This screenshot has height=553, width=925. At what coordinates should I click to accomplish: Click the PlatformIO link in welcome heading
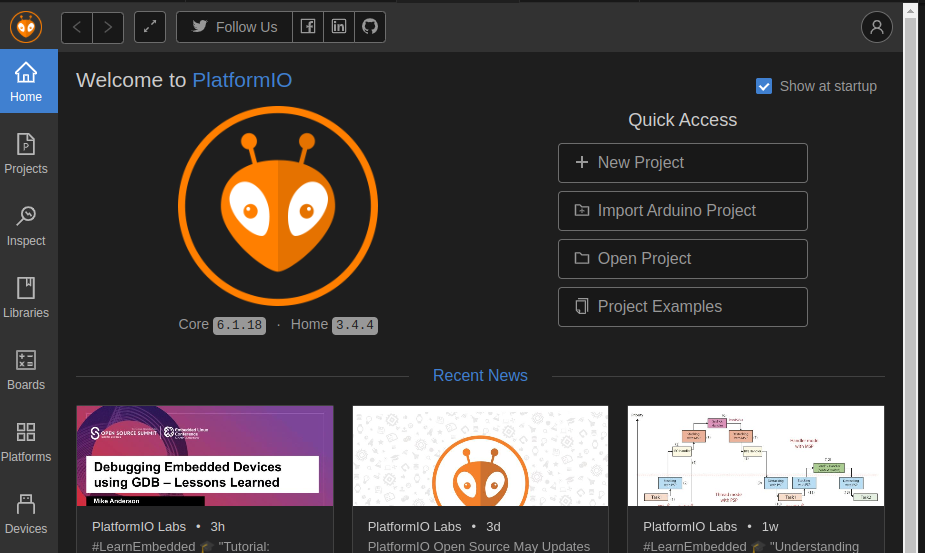click(x=242, y=80)
